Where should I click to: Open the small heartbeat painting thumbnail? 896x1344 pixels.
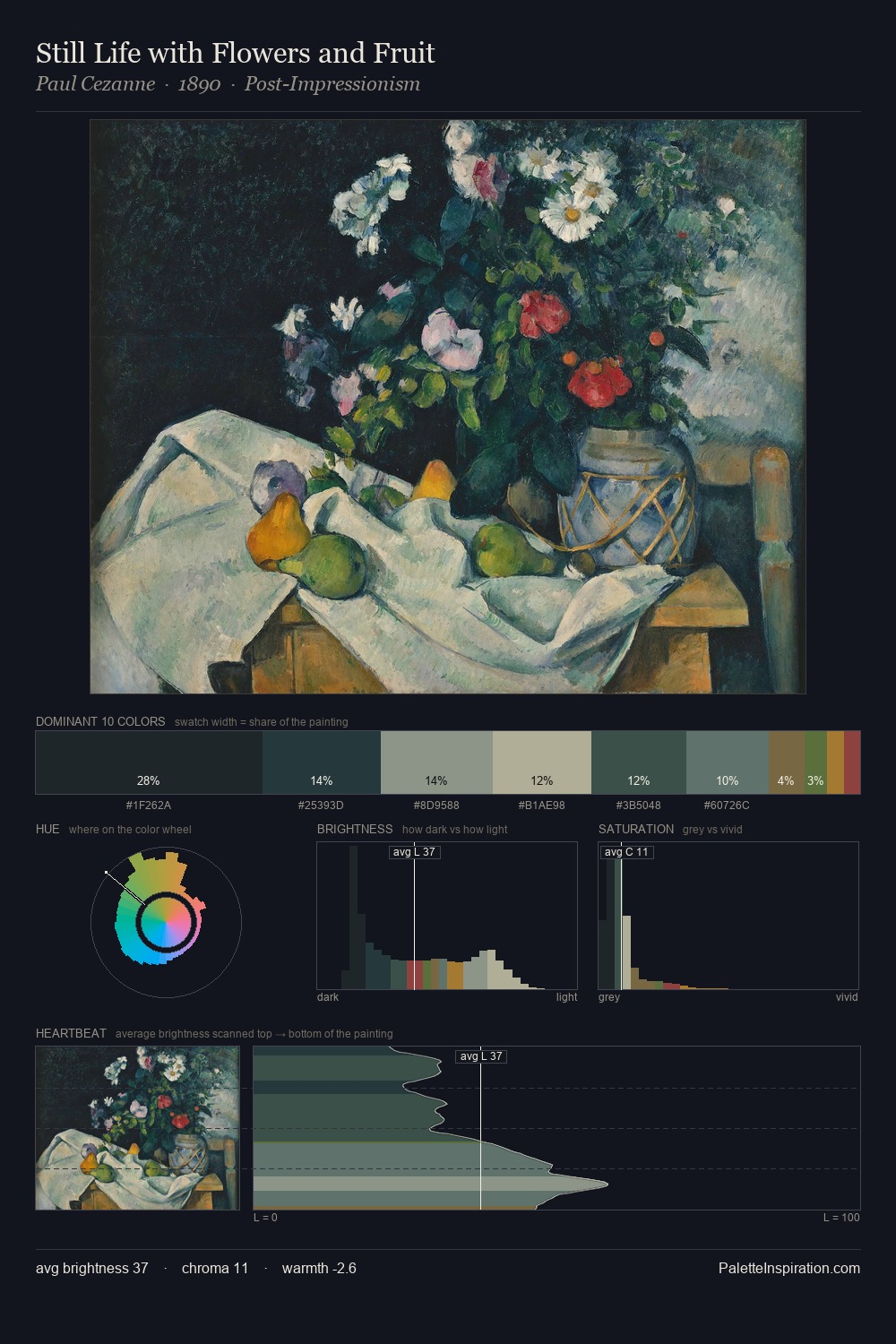click(137, 1128)
